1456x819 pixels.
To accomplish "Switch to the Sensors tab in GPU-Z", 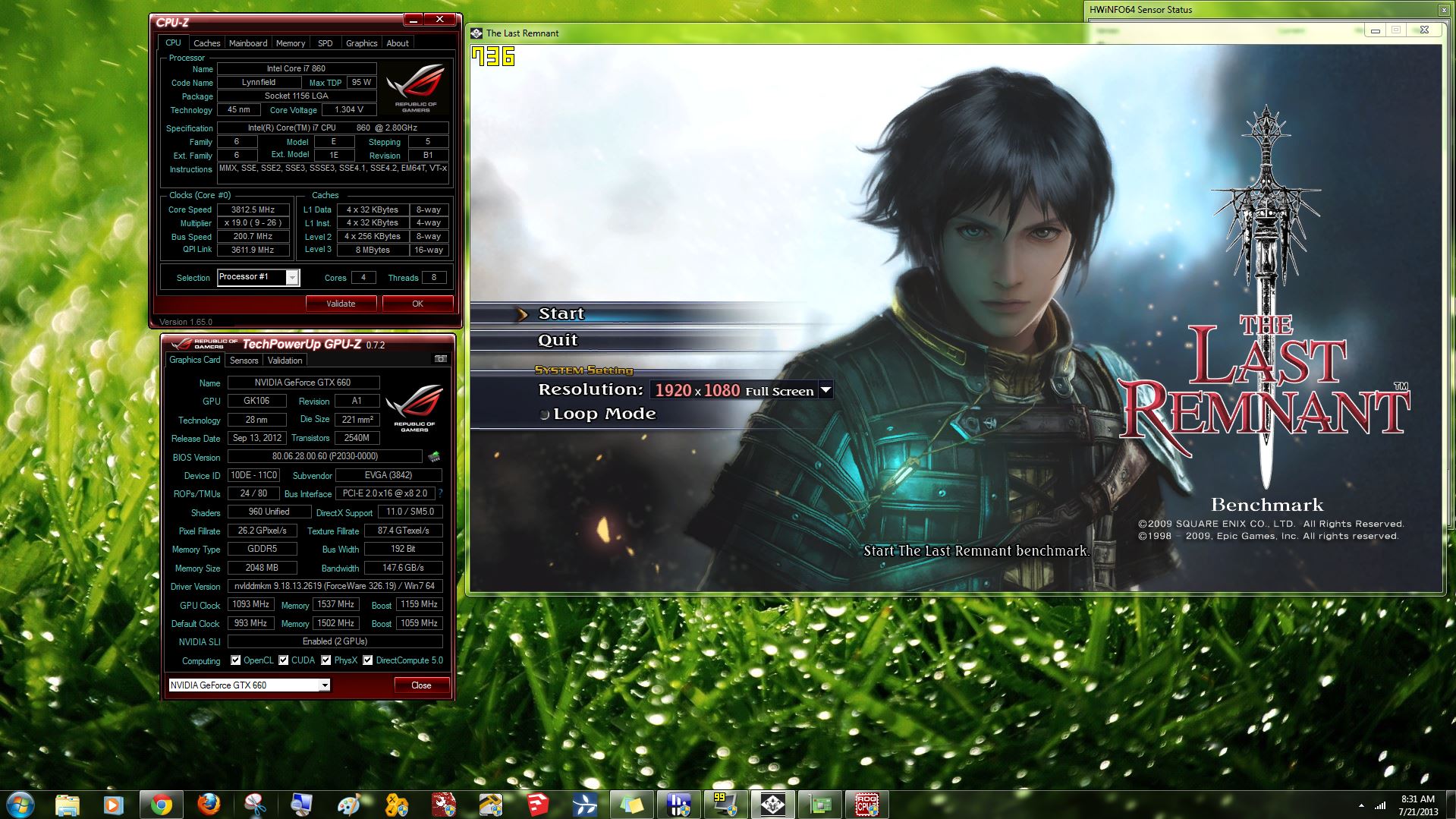I will coord(244,361).
